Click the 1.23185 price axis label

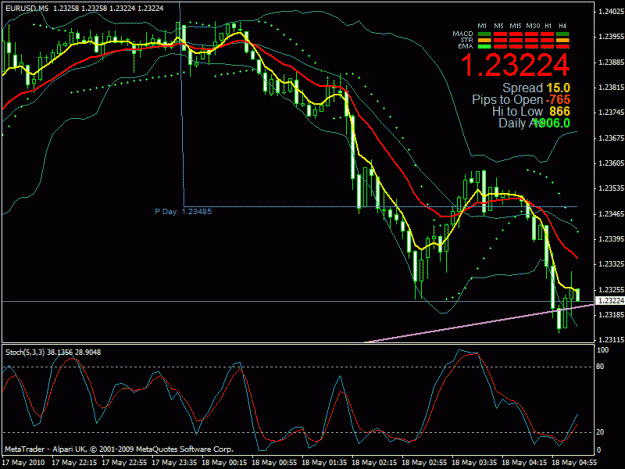click(x=611, y=315)
